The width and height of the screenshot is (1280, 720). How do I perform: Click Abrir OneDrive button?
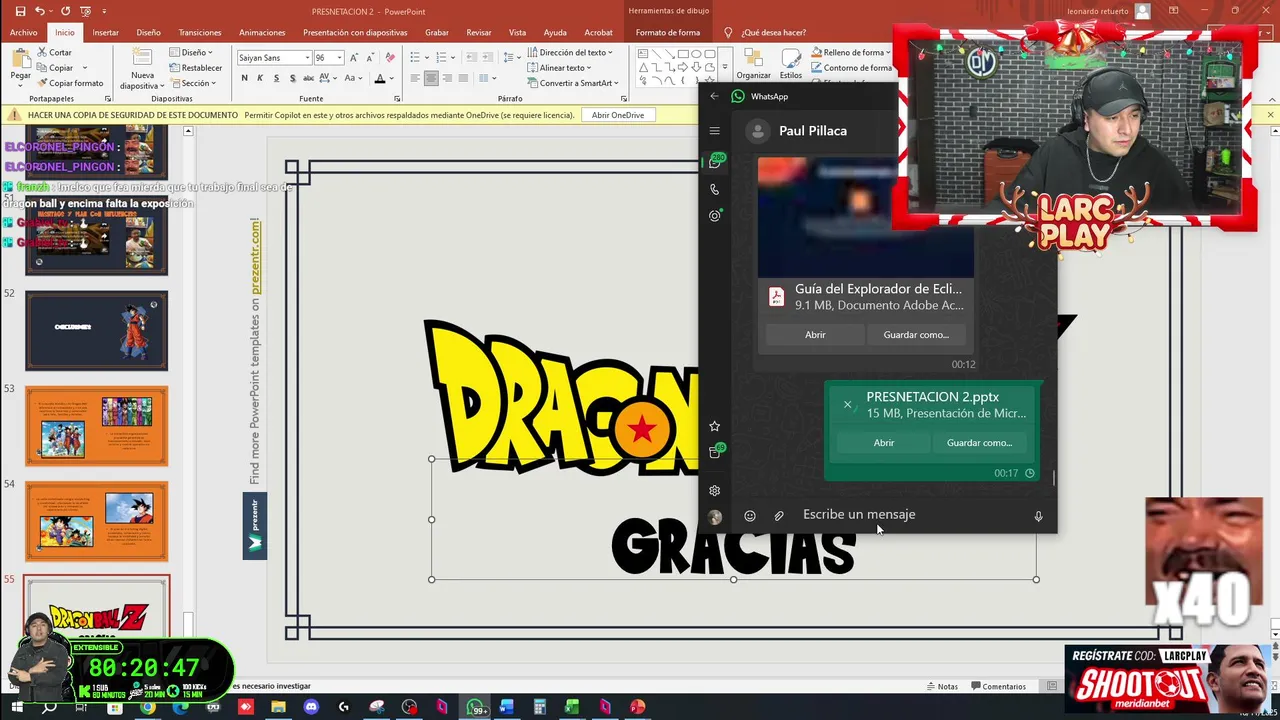(618, 115)
